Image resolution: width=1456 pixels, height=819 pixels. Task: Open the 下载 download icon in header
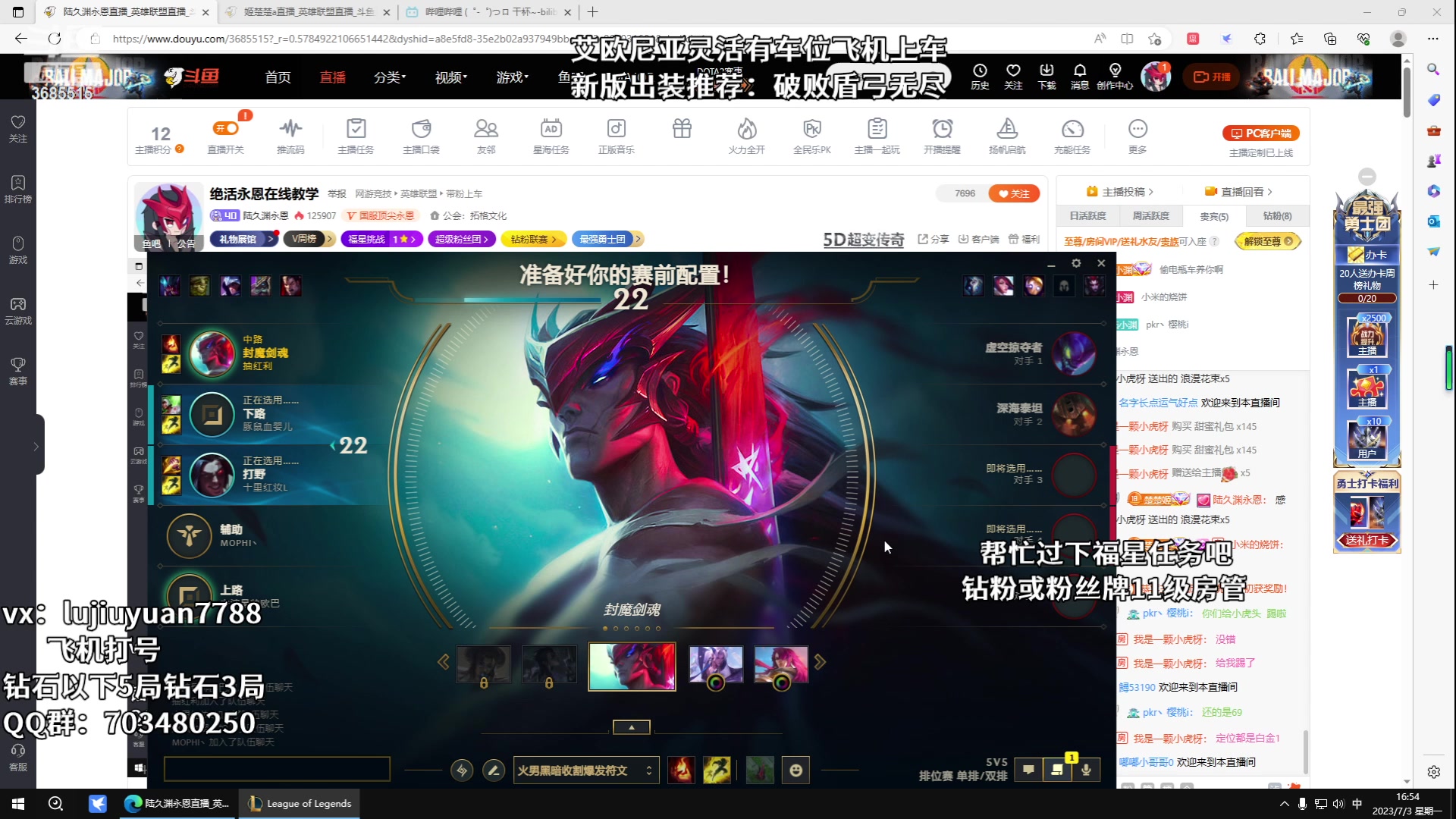[x=1046, y=77]
